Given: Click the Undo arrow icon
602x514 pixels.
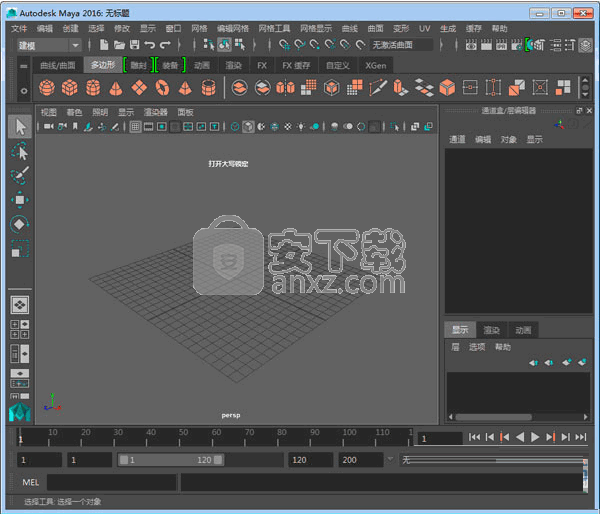Looking at the screenshot, I should pyautogui.click(x=149, y=45).
